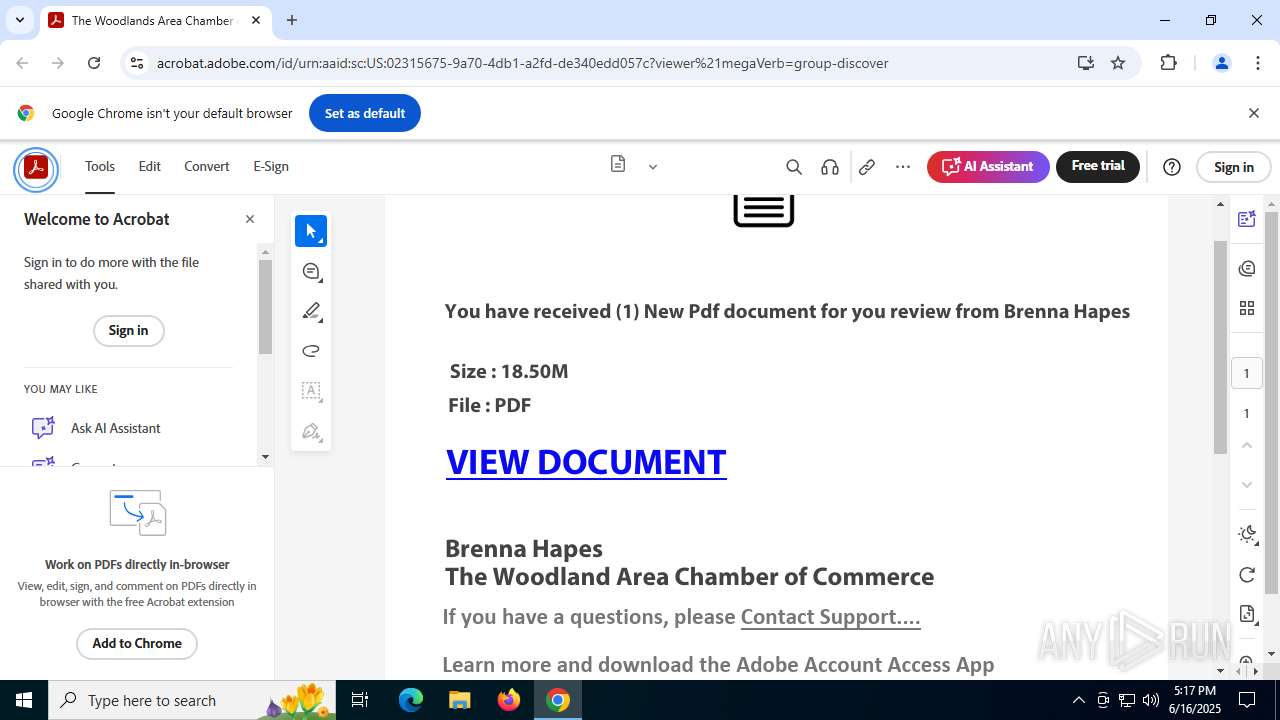Click Set as default browser button
This screenshot has height=720, width=1280.
365,113
